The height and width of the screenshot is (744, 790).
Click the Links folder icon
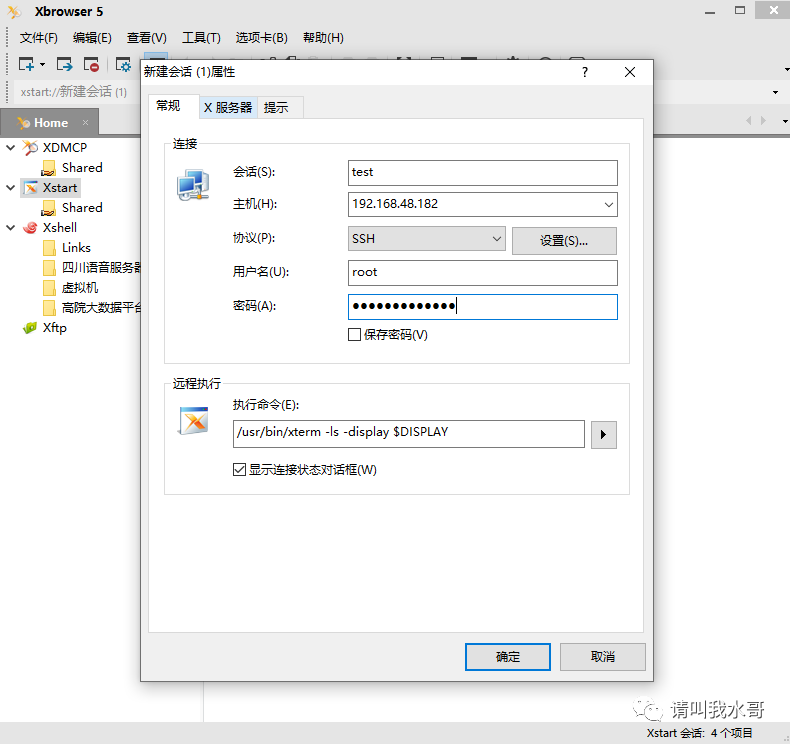[49, 248]
